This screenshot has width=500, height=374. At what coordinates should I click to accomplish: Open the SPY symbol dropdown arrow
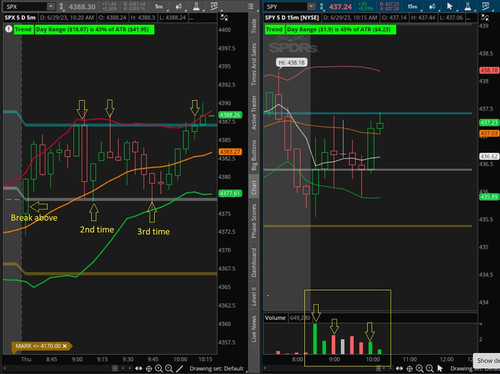(311, 6)
